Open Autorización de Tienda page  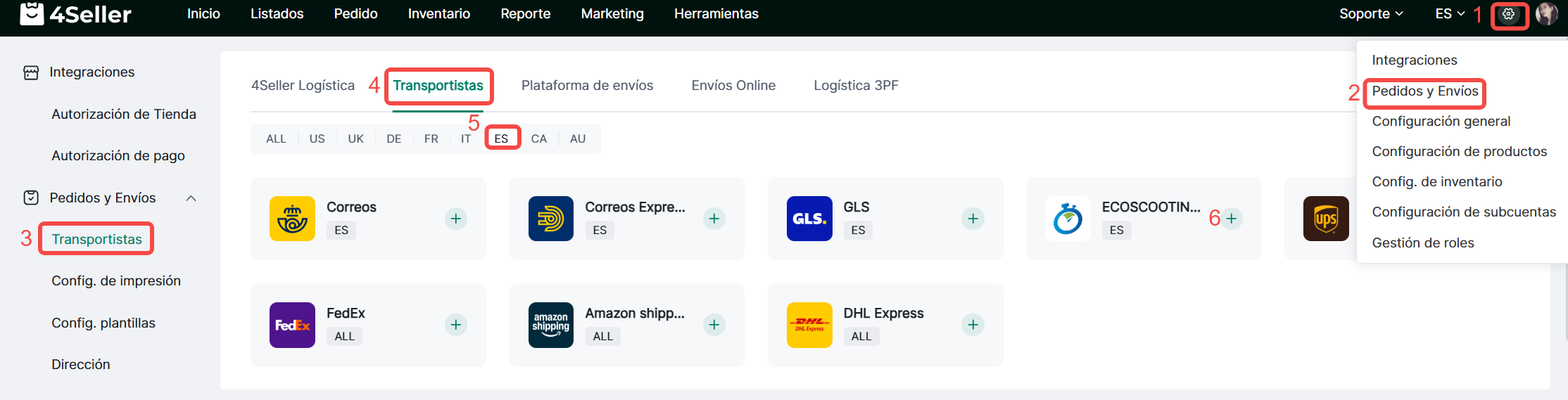pyautogui.click(x=124, y=114)
